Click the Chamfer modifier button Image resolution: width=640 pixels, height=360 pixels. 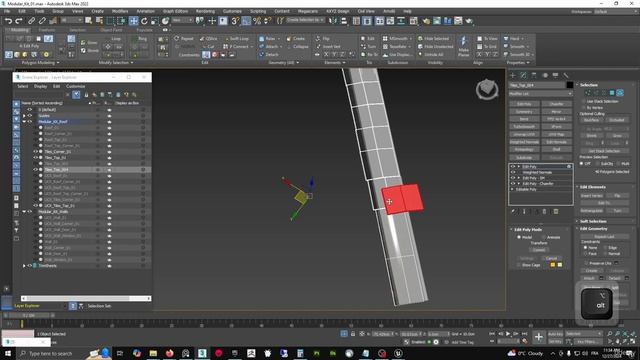557,104
